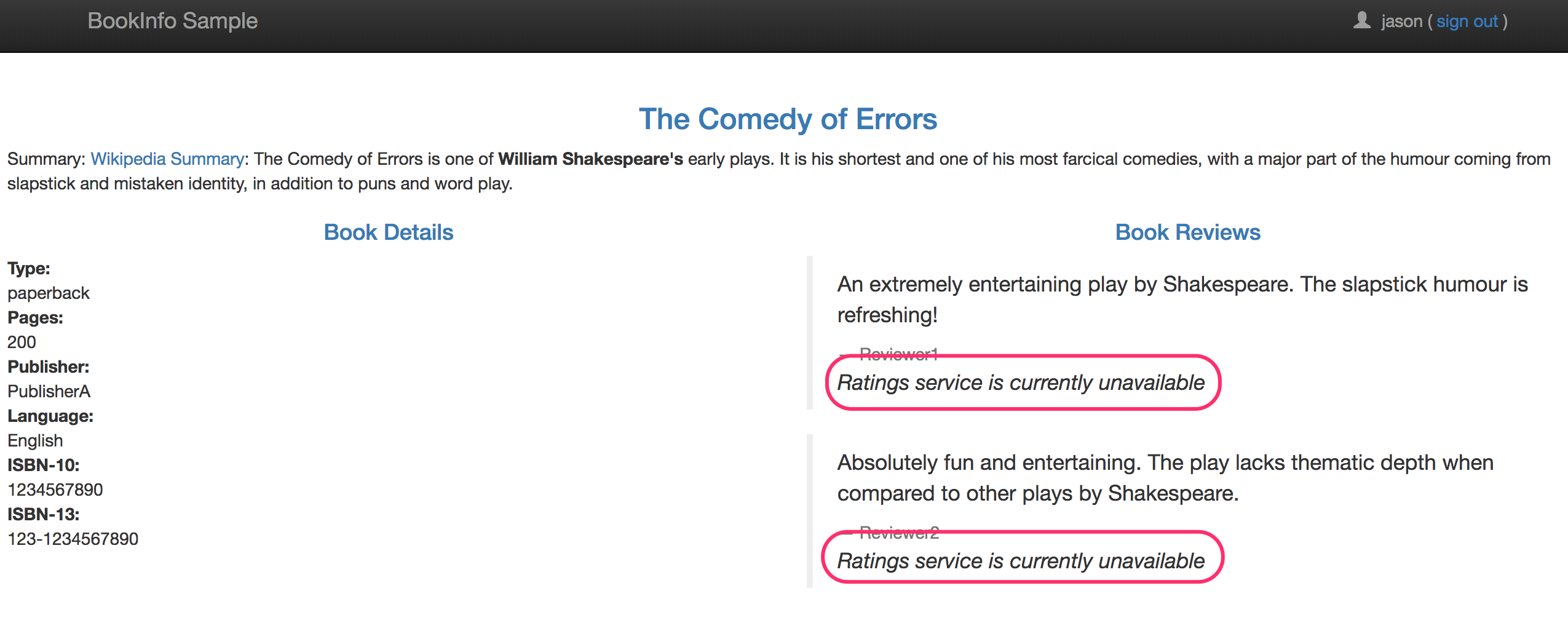
Task: Click first Ratings service unavailable message
Action: (x=1021, y=383)
